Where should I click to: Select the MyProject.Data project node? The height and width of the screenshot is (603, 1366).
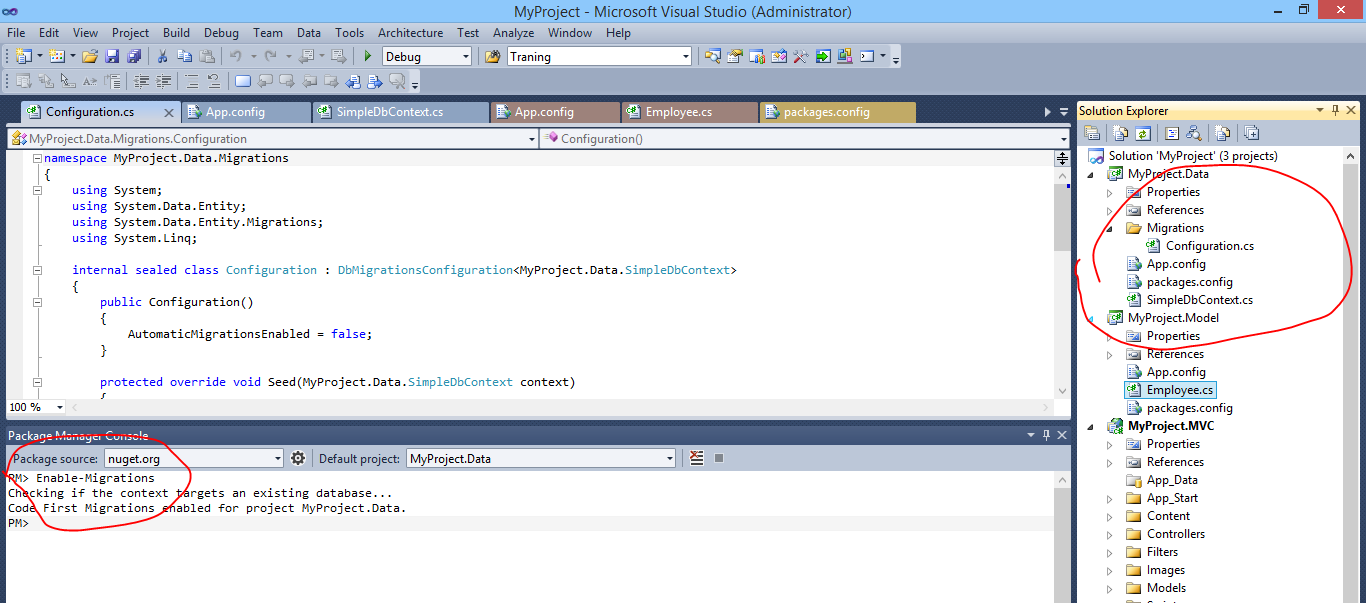1167,174
